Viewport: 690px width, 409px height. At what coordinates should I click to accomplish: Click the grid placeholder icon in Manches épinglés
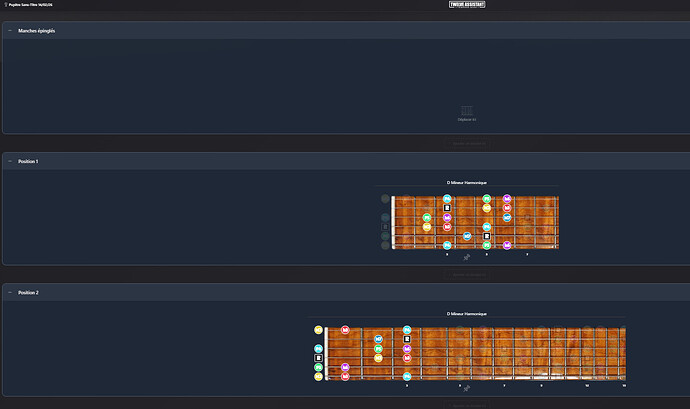tap(466, 110)
